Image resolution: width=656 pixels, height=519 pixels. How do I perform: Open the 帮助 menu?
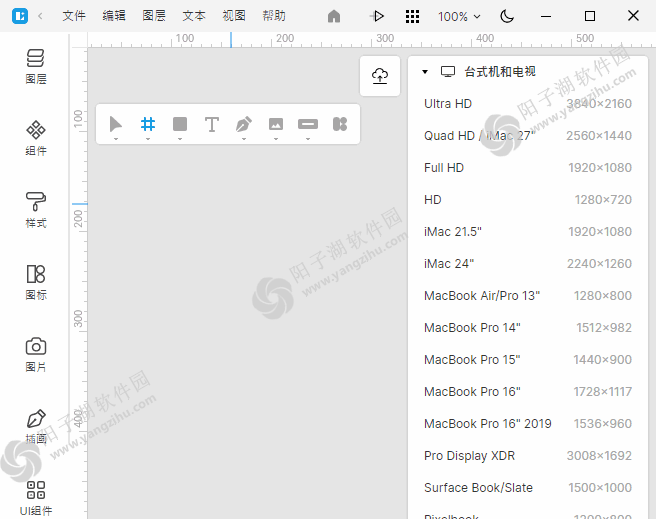coord(274,16)
